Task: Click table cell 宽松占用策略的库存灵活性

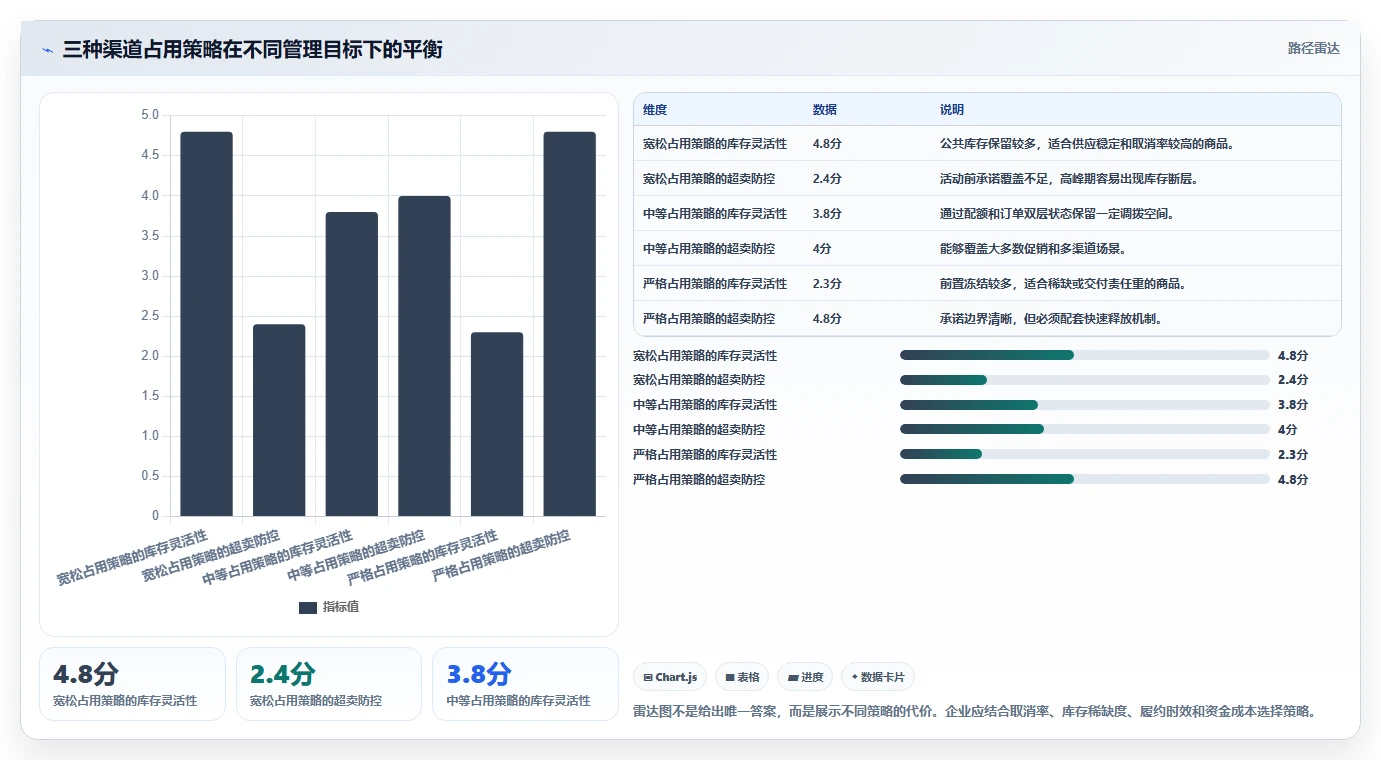Action: (715, 144)
